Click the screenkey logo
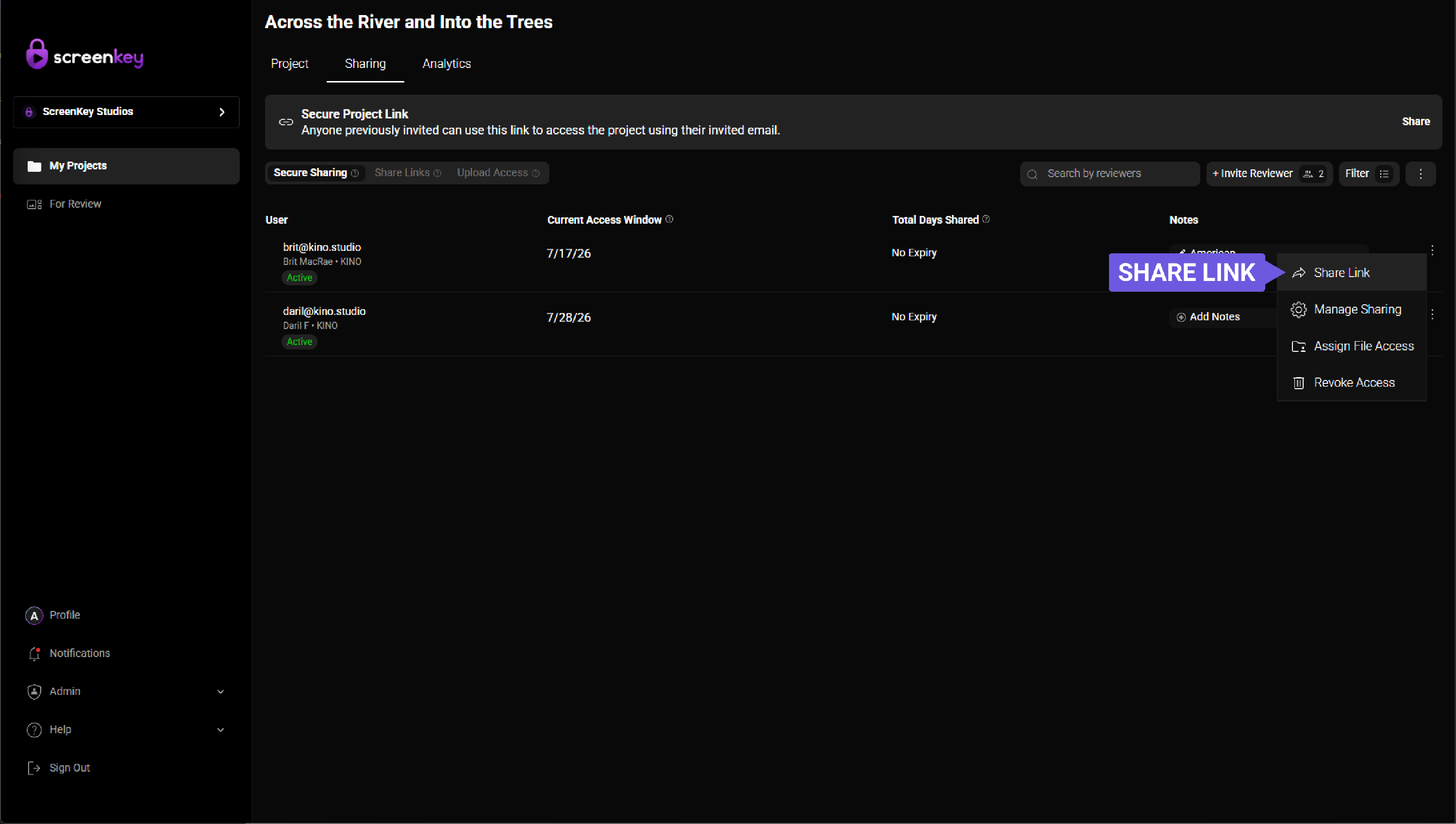Screen dimensions: 1456x824 pos(85,54)
